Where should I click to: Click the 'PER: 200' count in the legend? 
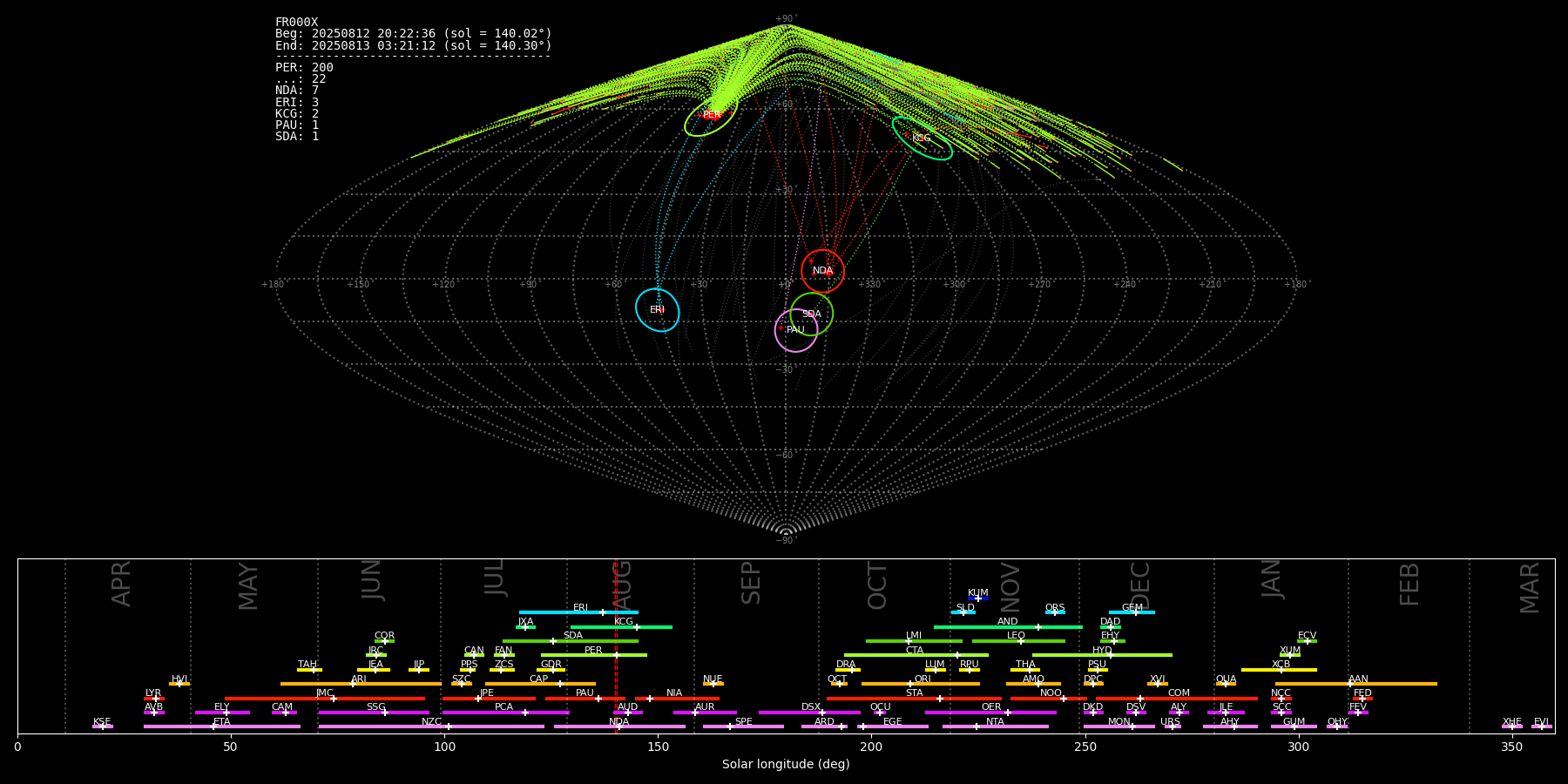(304, 68)
